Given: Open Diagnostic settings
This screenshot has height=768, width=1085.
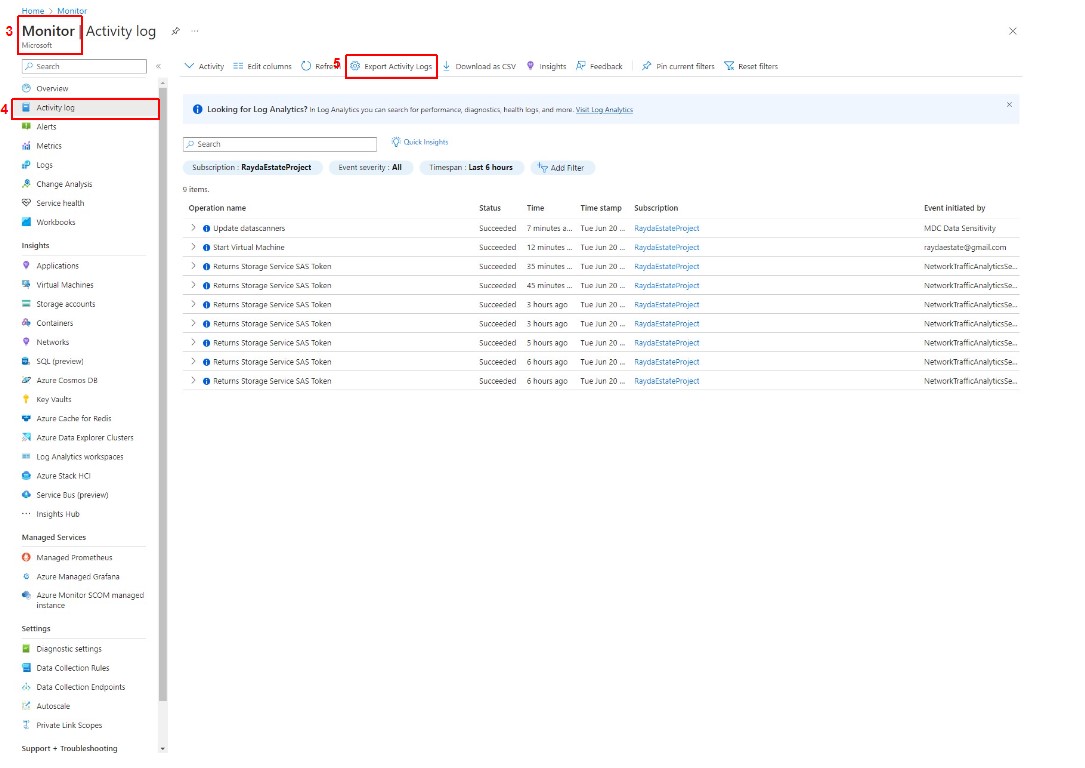Looking at the screenshot, I should click(x=69, y=649).
